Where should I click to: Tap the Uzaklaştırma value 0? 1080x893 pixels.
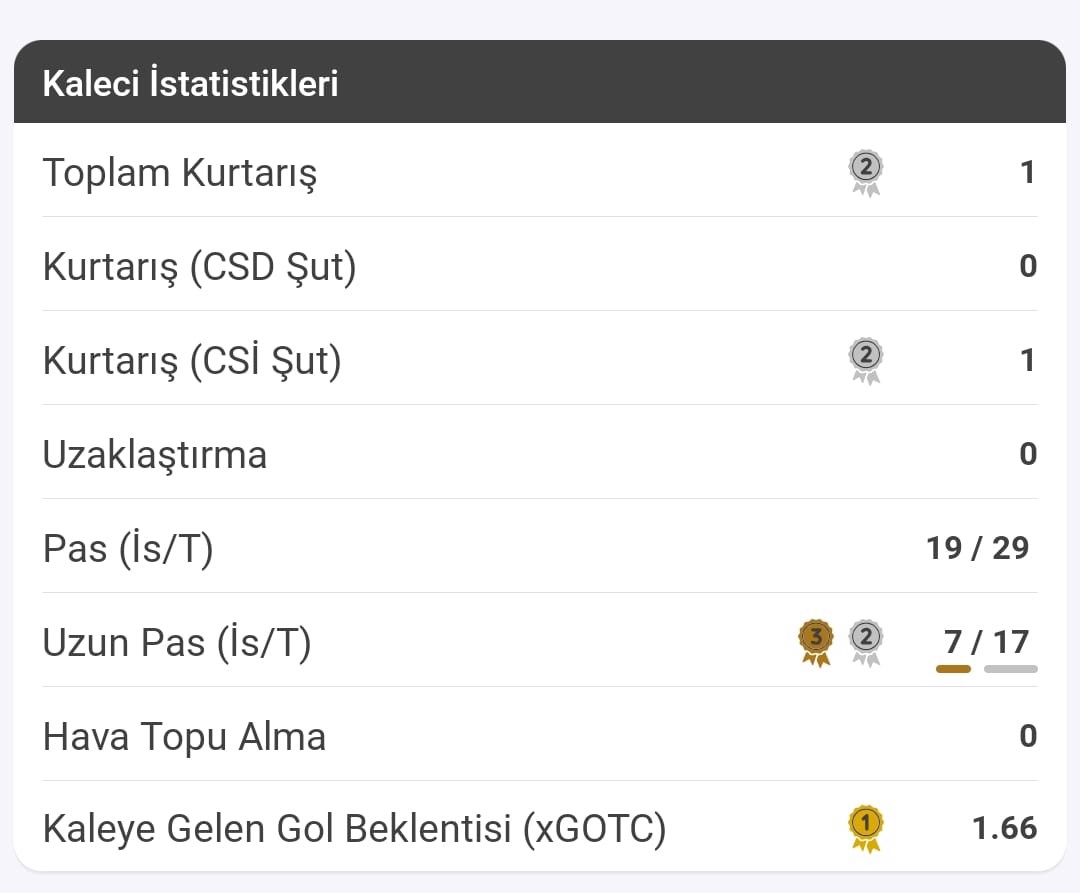[1028, 454]
